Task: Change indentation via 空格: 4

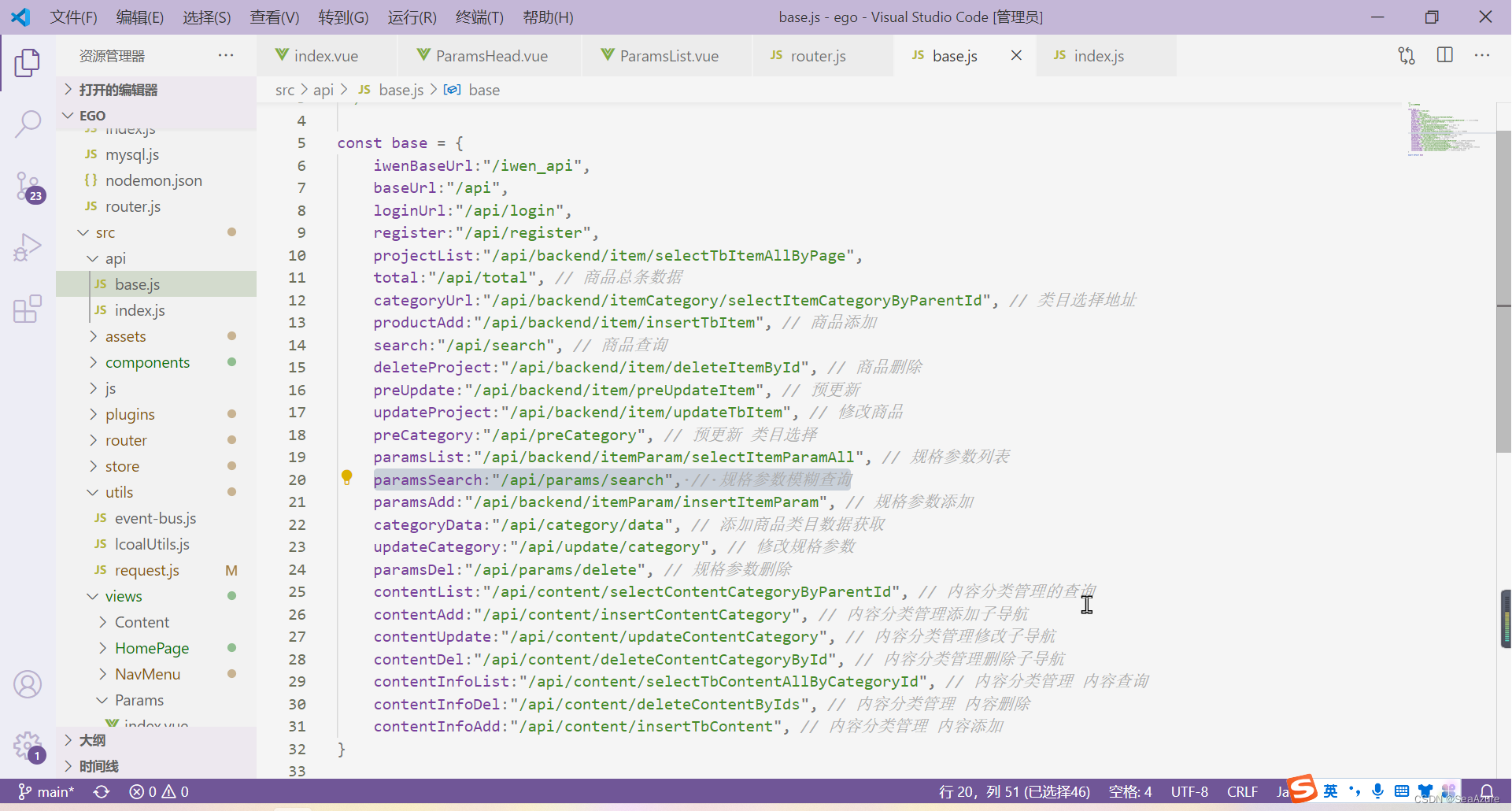Action: pyautogui.click(x=1130, y=791)
